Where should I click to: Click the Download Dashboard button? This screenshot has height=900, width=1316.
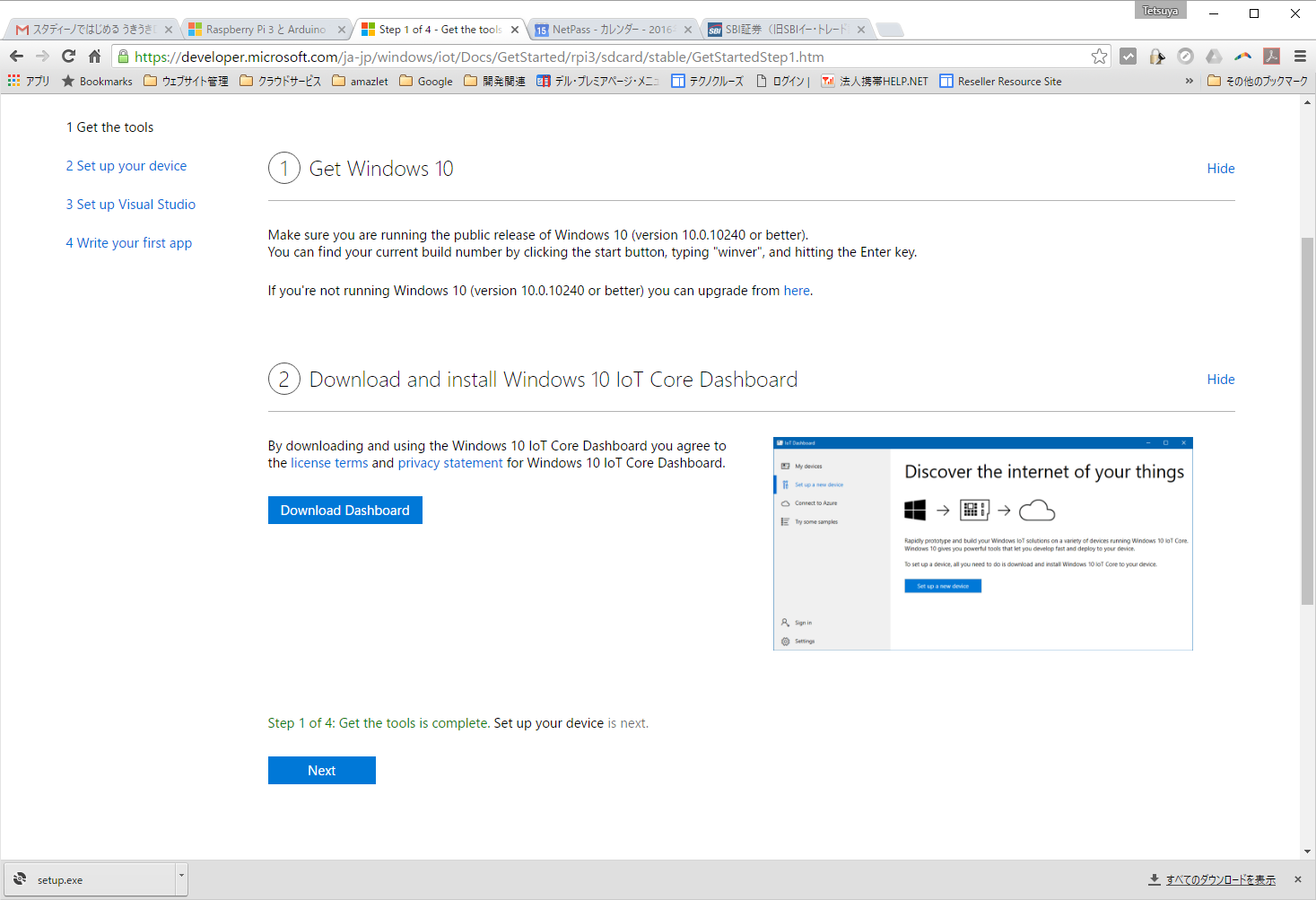click(344, 511)
